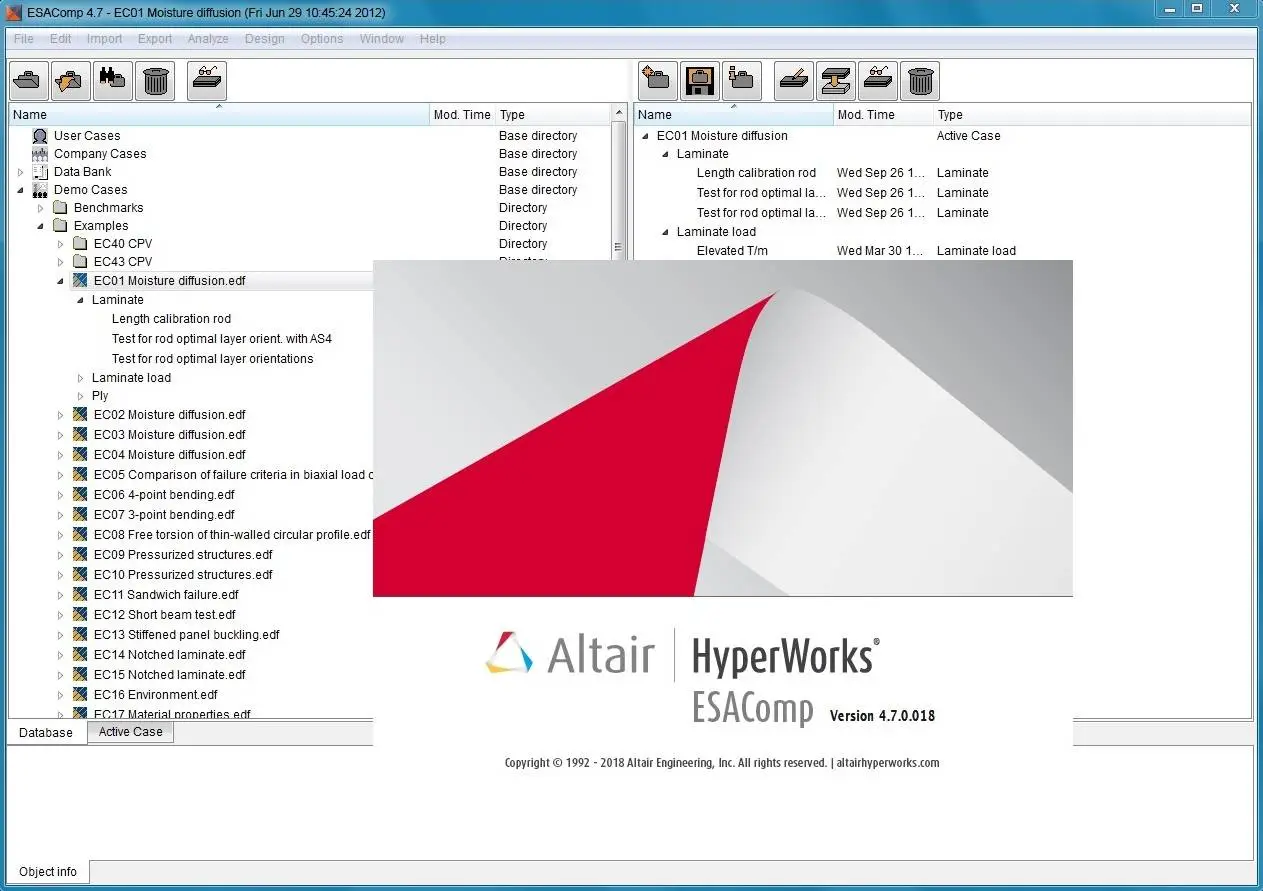1263x891 pixels.
Task: Select EC14 Notched laminate.edf
Action: pos(169,655)
